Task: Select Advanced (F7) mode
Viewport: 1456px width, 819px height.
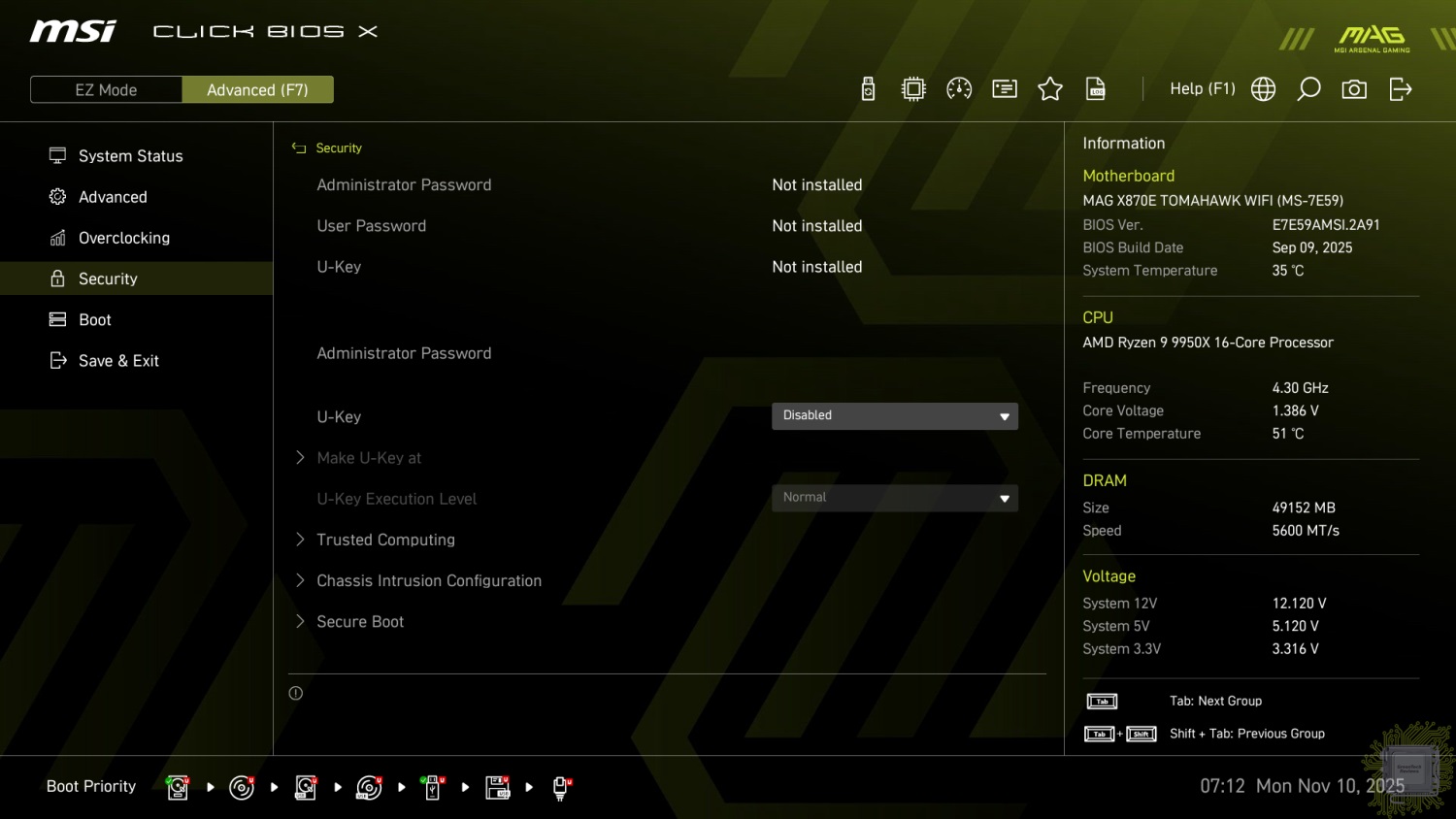Action: point(257,89)
